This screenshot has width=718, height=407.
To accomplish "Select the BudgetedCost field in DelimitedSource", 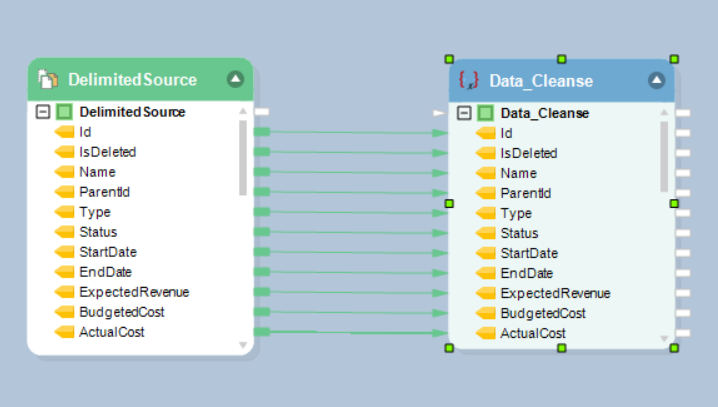I will (x=121, y=312).
